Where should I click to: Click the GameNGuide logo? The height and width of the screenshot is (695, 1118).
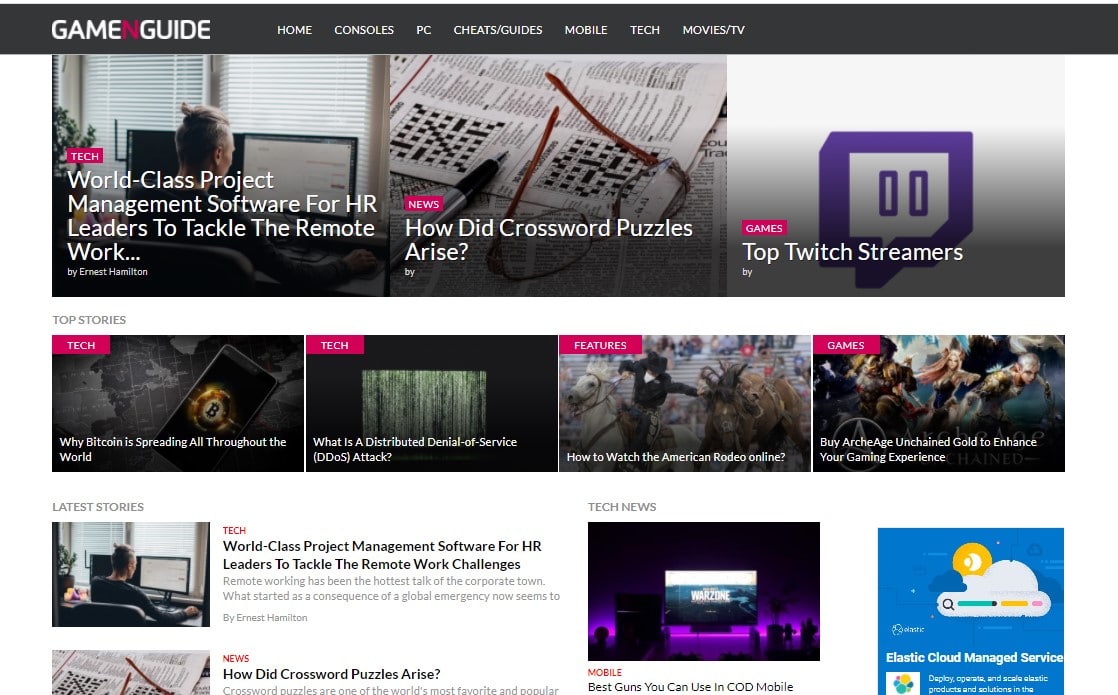click(131, 29)
